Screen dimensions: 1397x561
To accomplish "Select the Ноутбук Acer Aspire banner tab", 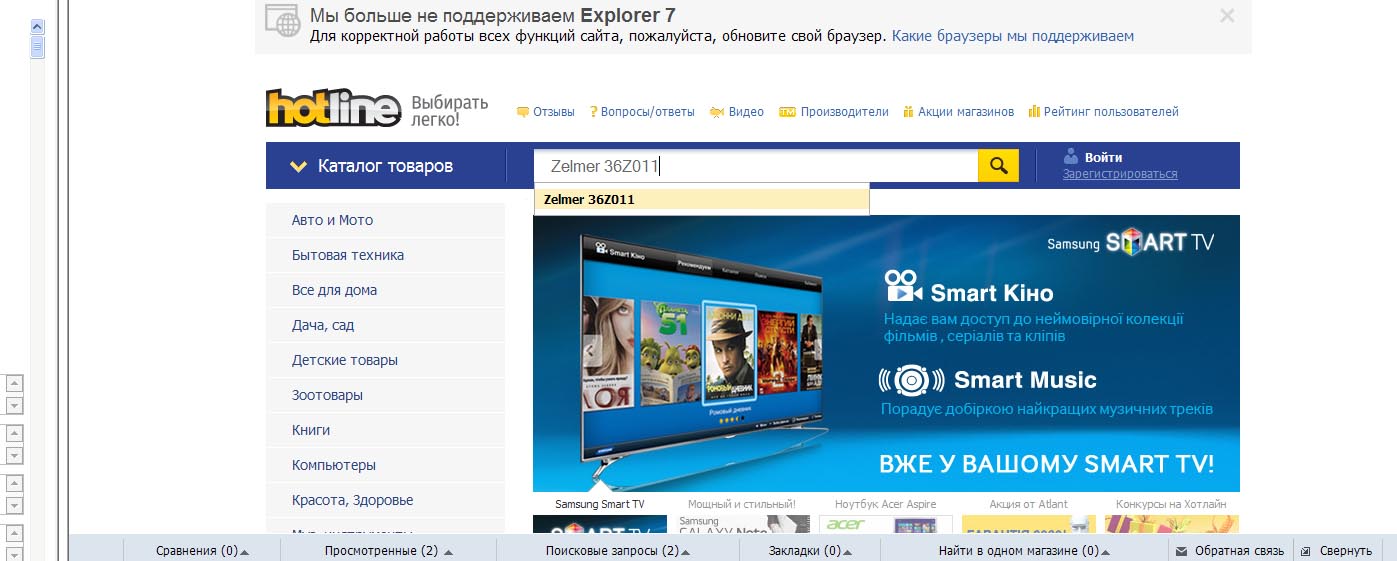I will [x=886, y=504].
